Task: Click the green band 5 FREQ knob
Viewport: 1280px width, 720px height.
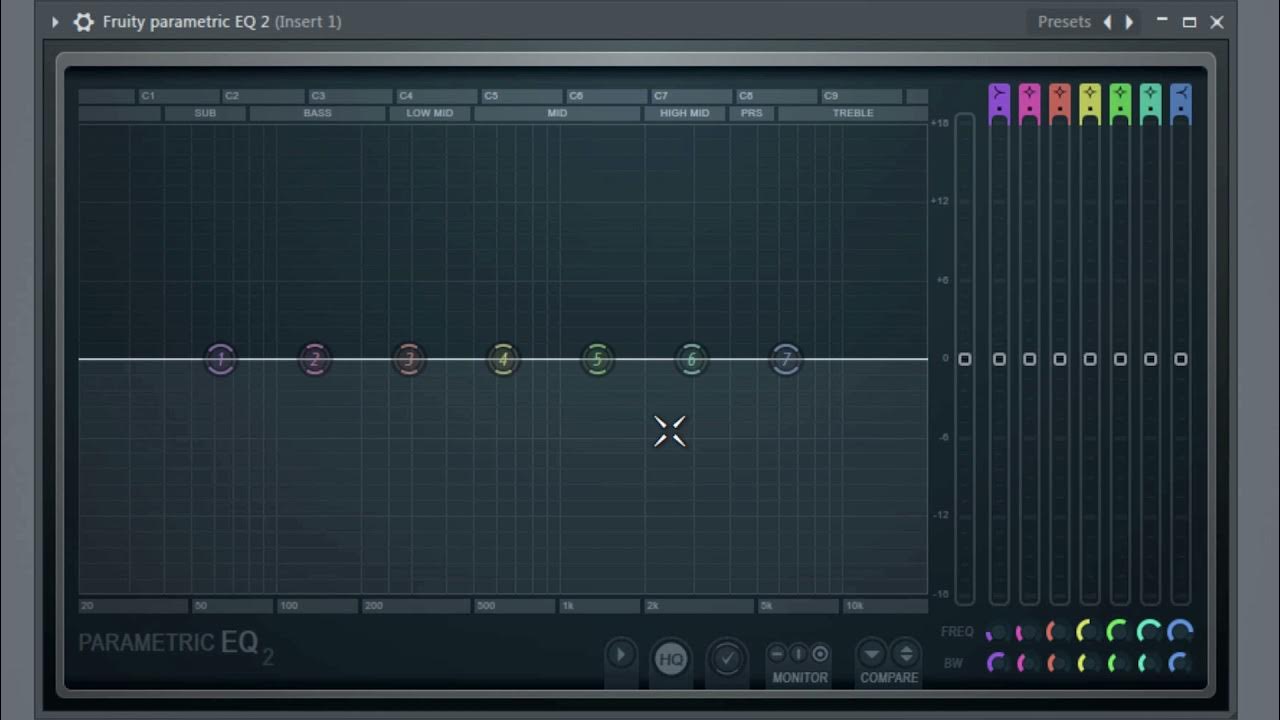Action: (x=1119, y=633)
